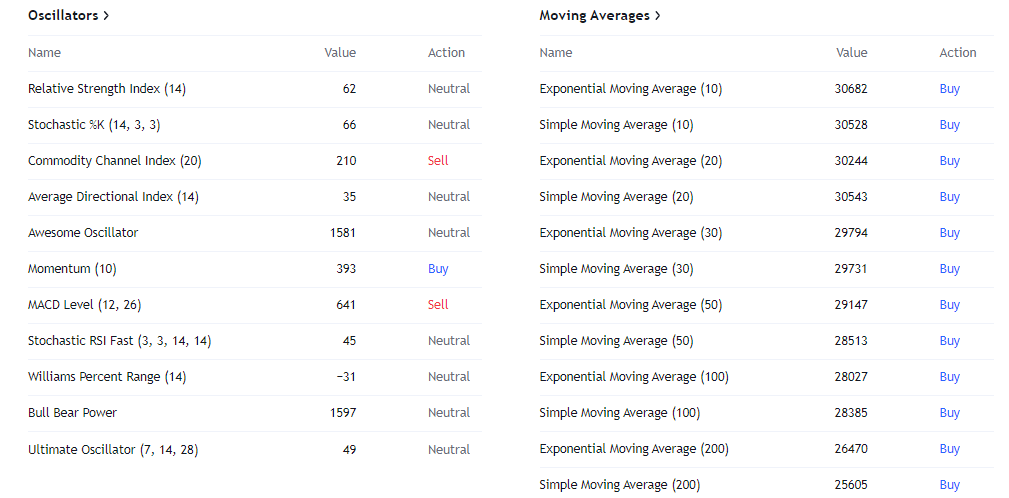Image resolution: width=1009 pixels, height=498 pixels.
Task: Click the Buy action for Momentum (10)
Action: click(438, 269)
